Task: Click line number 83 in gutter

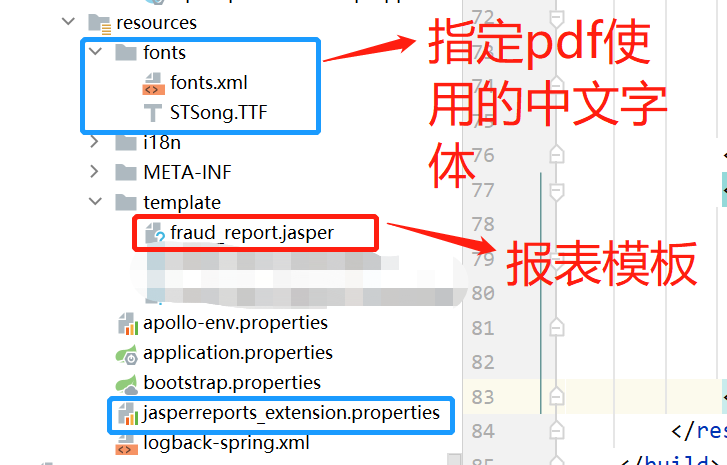Action: 483,397
